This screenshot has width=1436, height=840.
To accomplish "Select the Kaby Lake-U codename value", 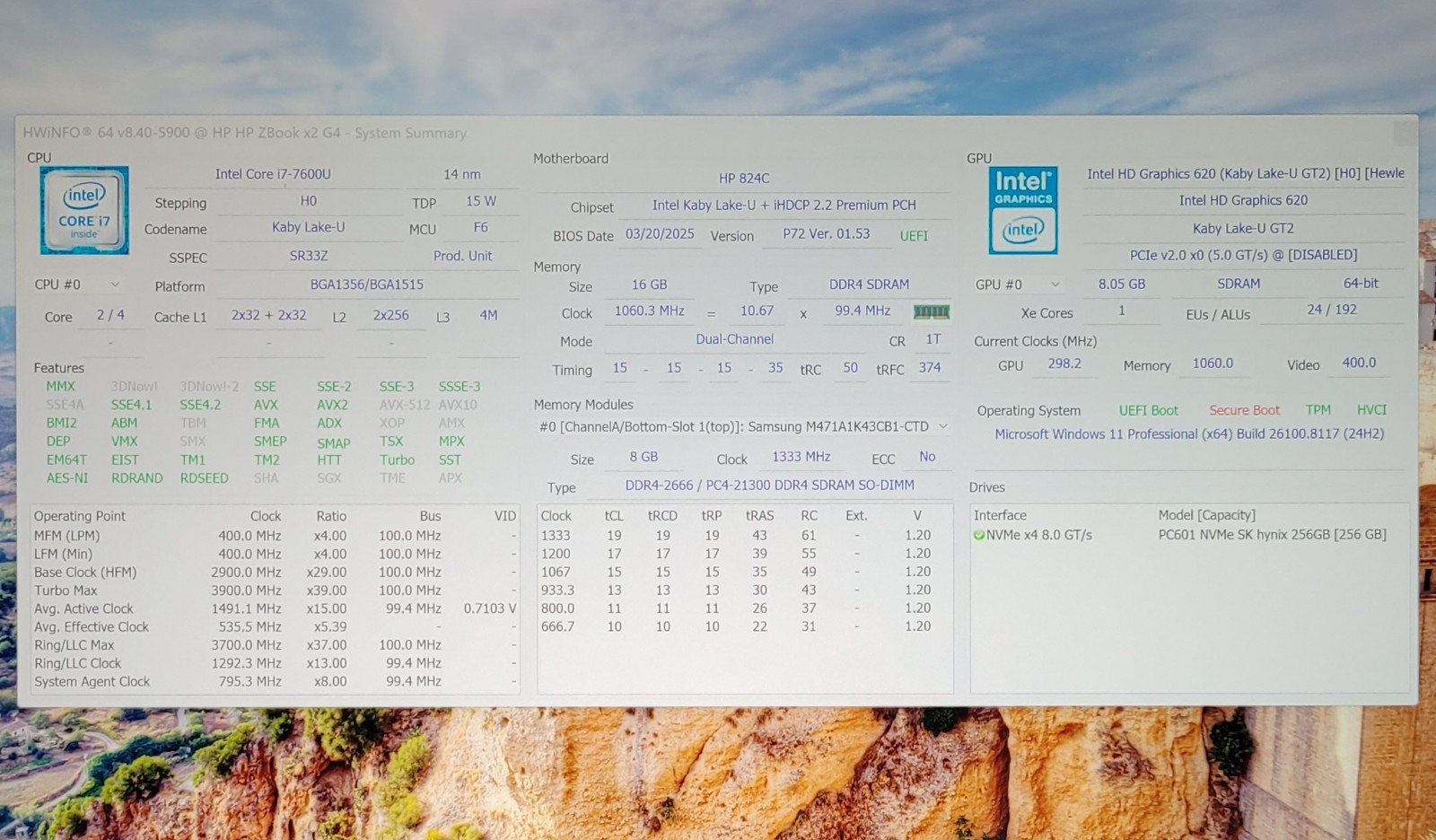I will pos(308,227).
